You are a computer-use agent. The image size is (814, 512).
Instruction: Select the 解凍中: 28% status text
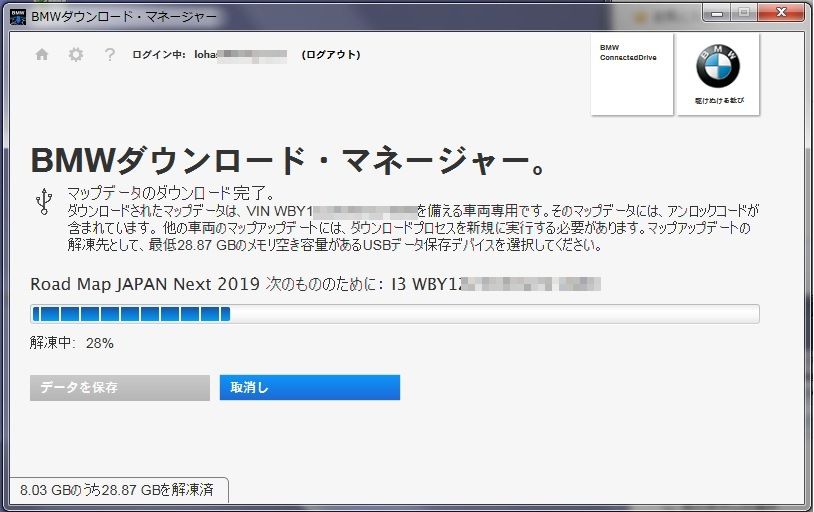pyautogui.click(x=72, y=343)
